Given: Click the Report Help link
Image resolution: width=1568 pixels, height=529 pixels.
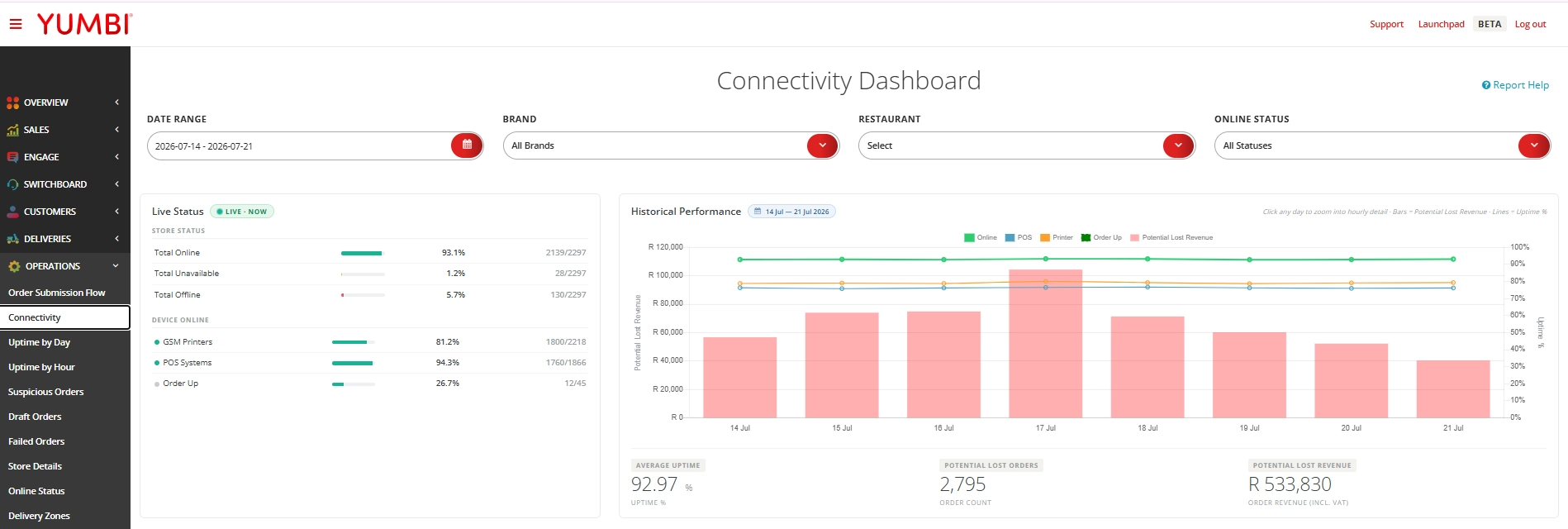Looking at the screenshot, I should coord(1515,85).
